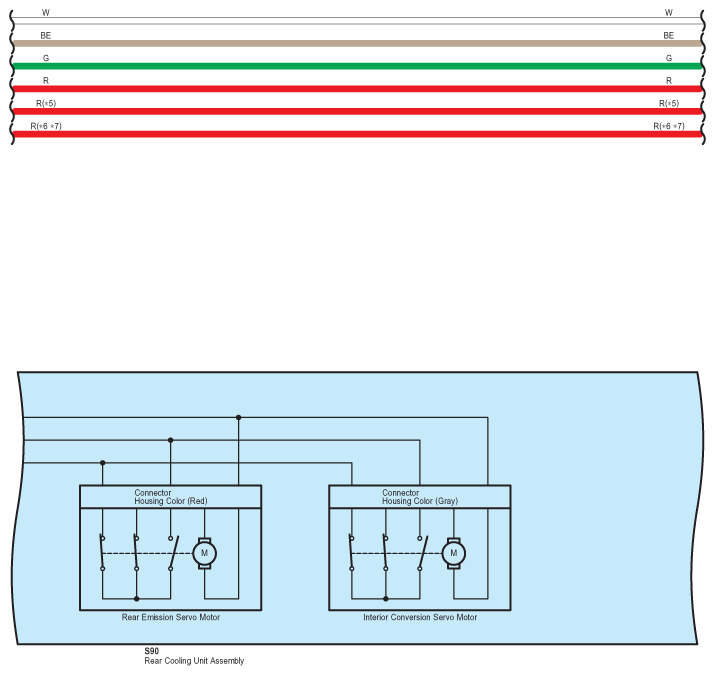Select the Connector Housing Color (Gray) header

(x=419, y=497)
